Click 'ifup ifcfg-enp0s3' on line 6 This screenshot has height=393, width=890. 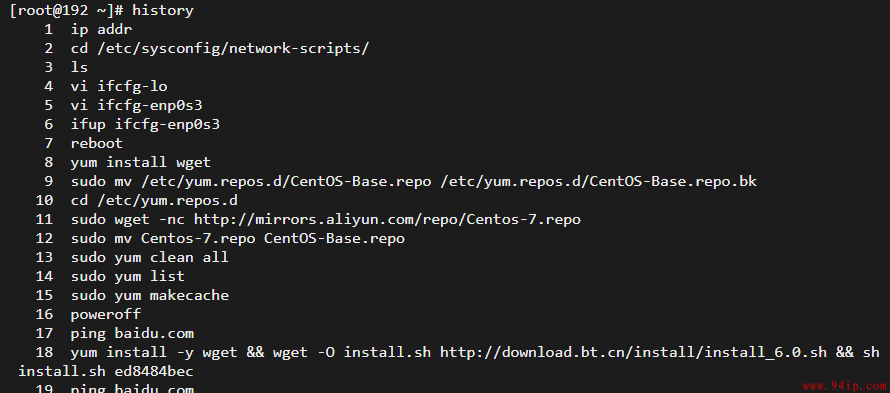[145, 124]
